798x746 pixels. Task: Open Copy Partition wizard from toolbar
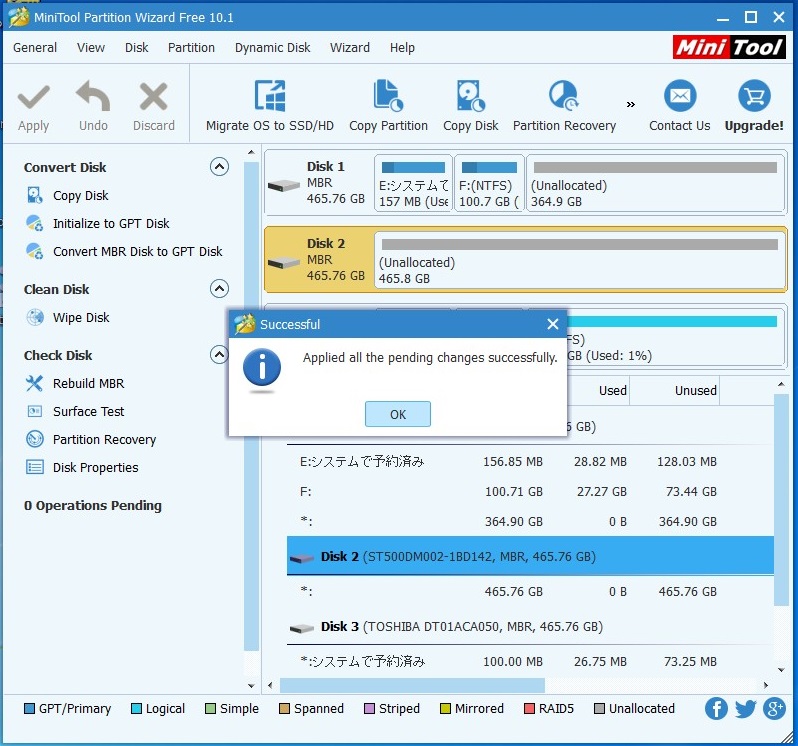click(x=388, y=106)
